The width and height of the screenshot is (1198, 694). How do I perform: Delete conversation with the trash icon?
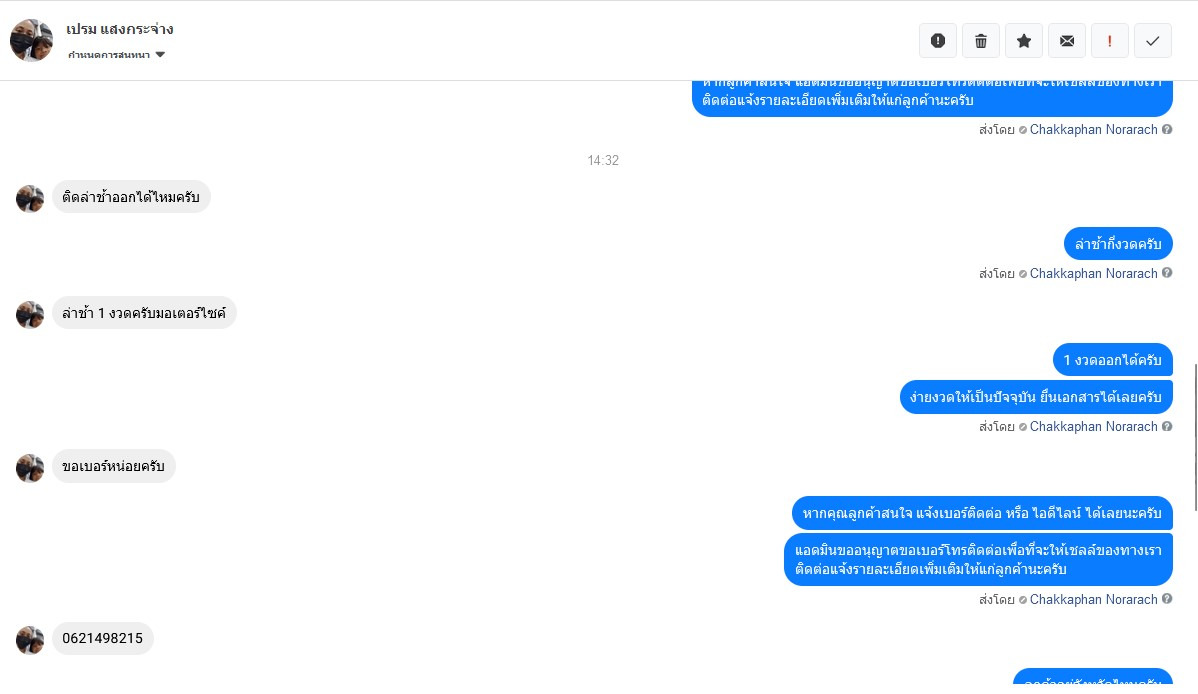click(981, 41)
